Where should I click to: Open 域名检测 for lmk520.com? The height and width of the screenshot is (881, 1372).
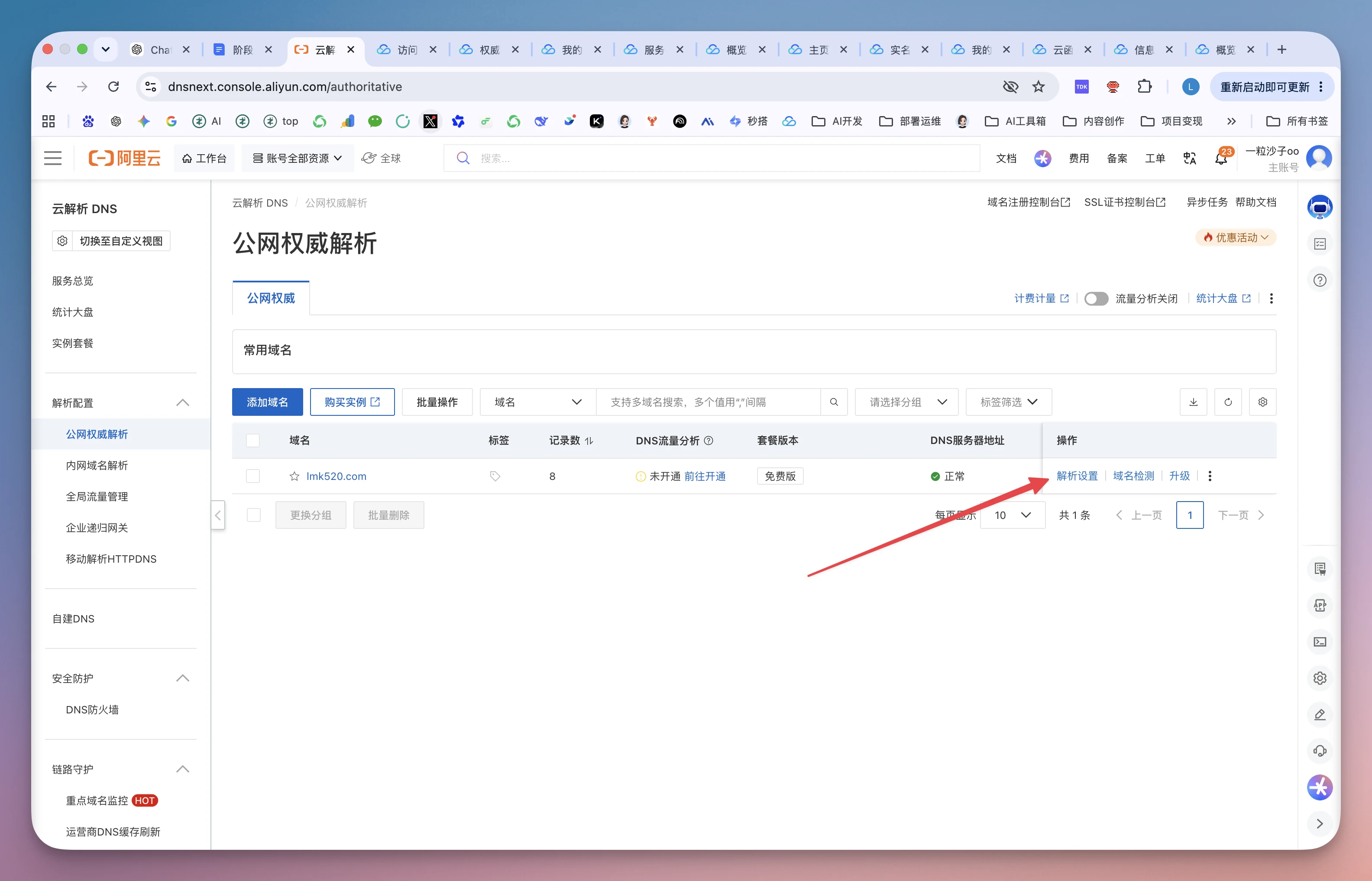(1133, 476)
